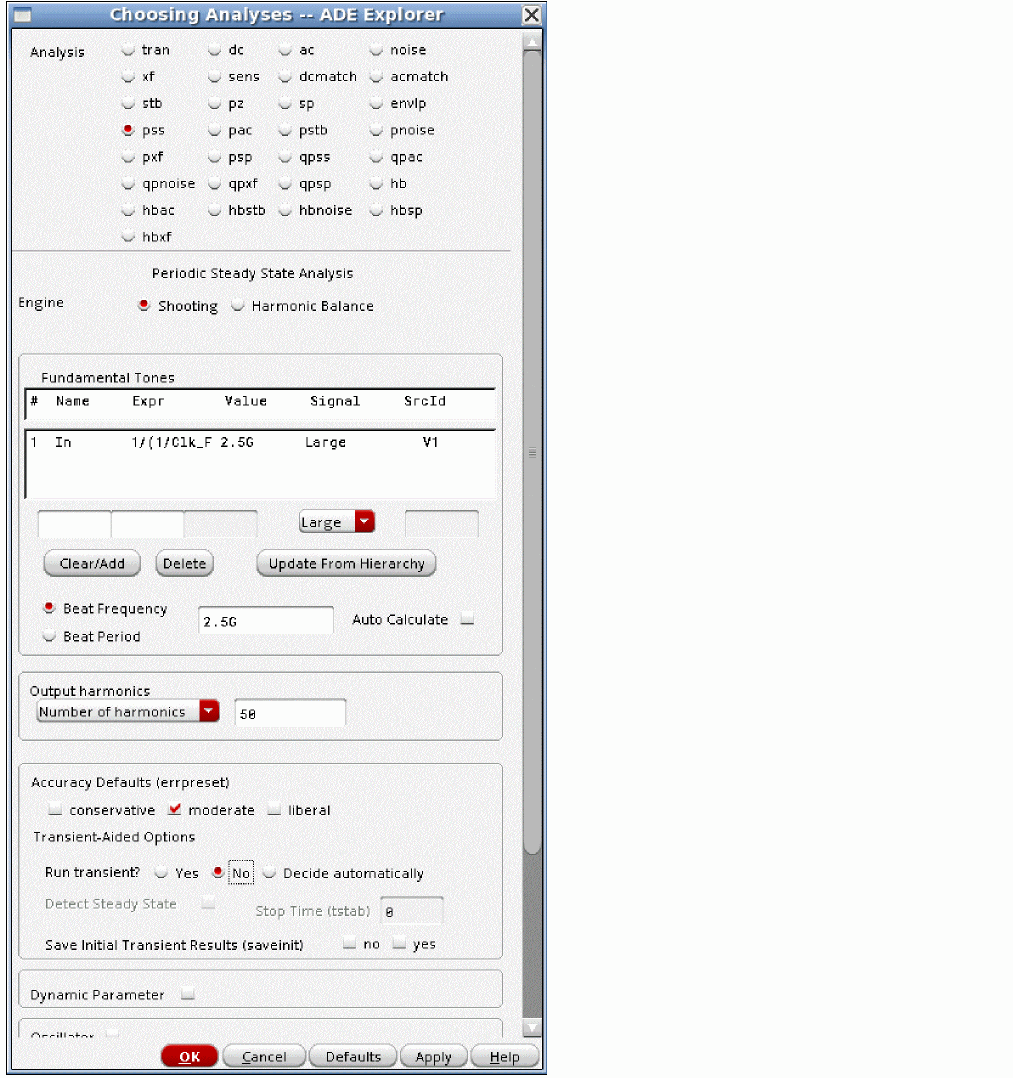
Task: Choose the qpxf analysis option
Action: click(x=215, y=184)
